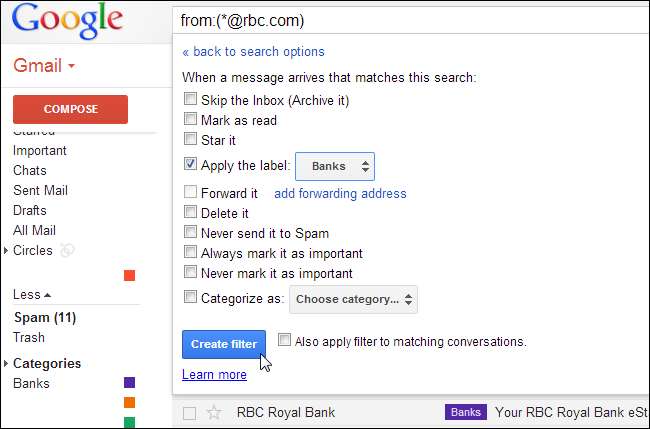Star the RBC Royal Bank email
650x429 pixels.
click(x=214, y=412)
